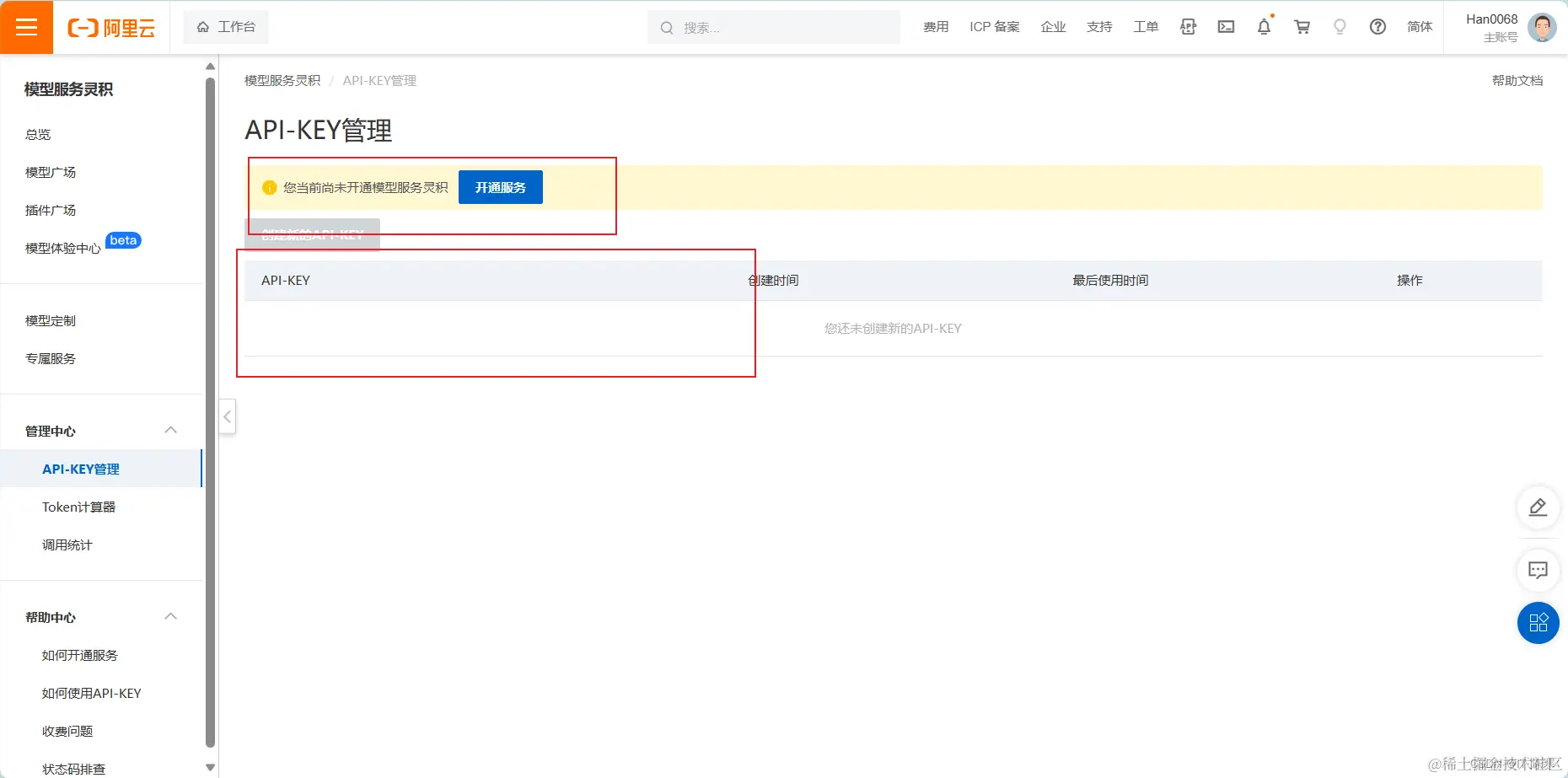Open the hamburger main menu
This screenshot has width=1568, height=778.
pos(27,27)
